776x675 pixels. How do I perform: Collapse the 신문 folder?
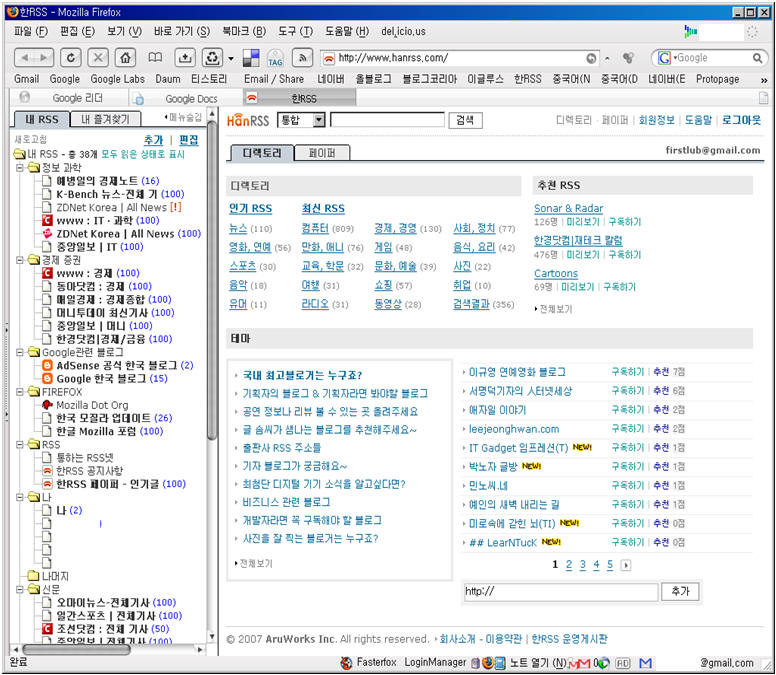pyautogui.click(x=20, y=589)
